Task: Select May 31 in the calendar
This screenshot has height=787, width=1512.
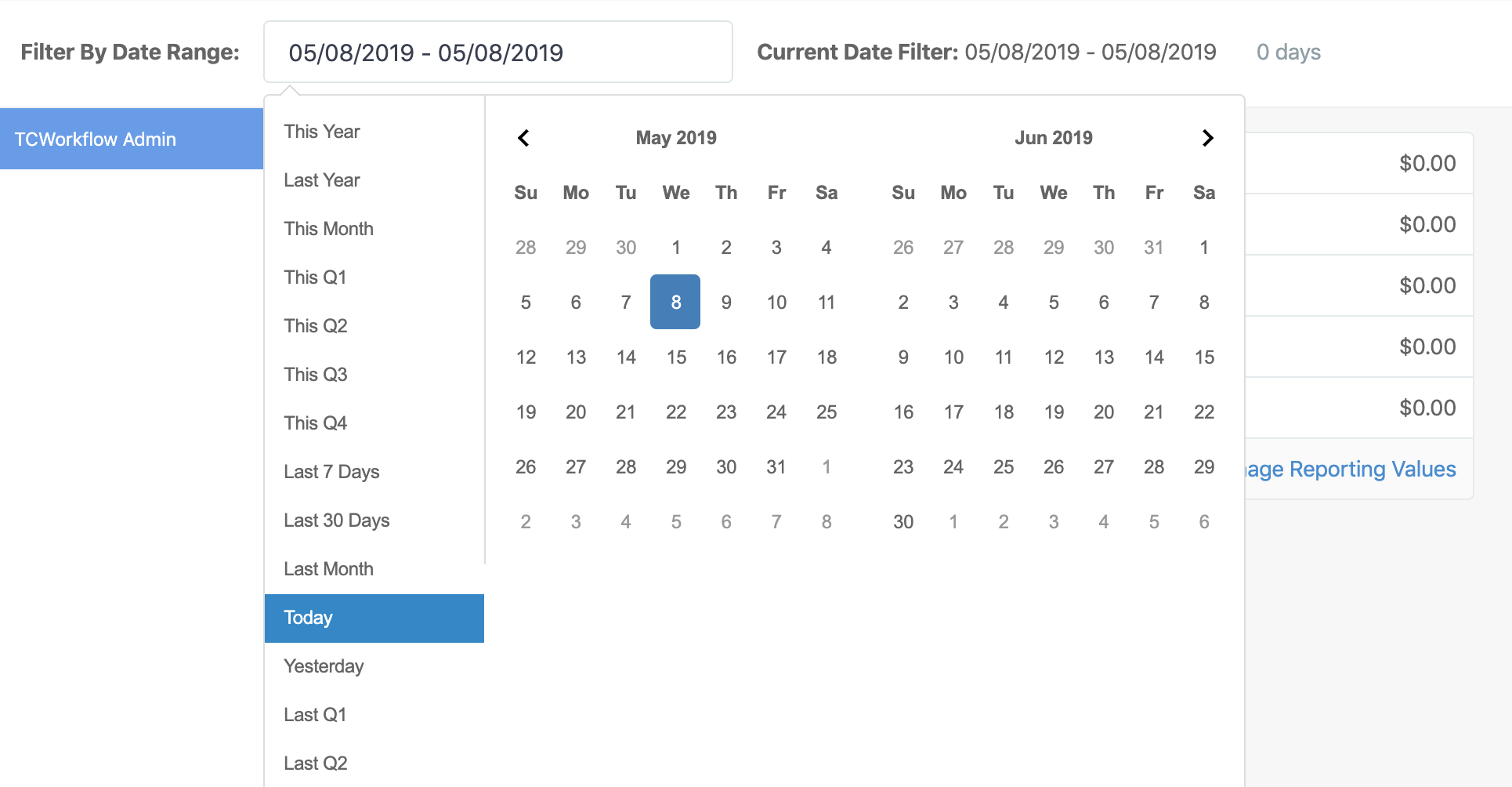Action: pos(776,466)
